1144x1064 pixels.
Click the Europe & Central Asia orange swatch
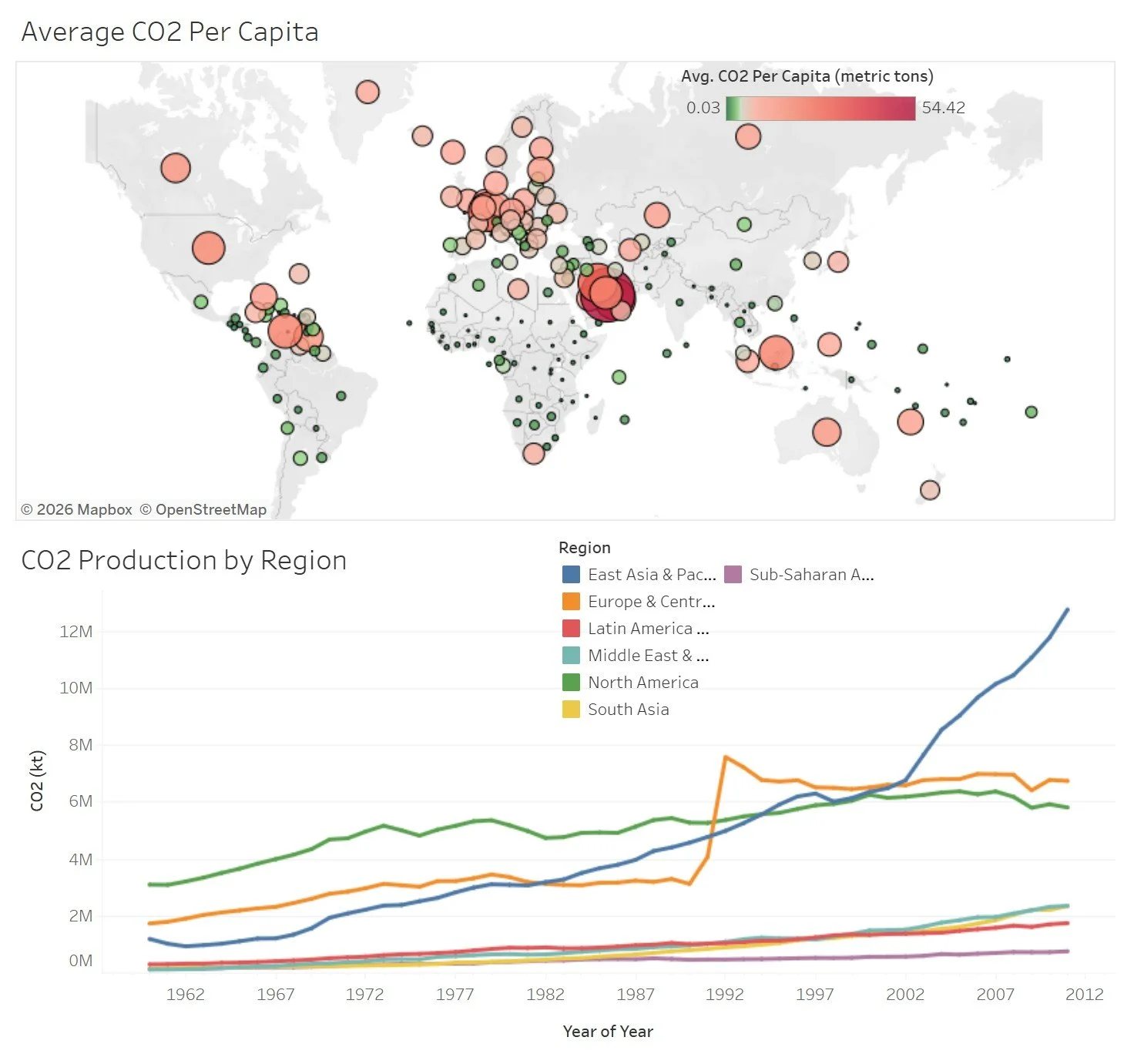(x=571, y=601)
